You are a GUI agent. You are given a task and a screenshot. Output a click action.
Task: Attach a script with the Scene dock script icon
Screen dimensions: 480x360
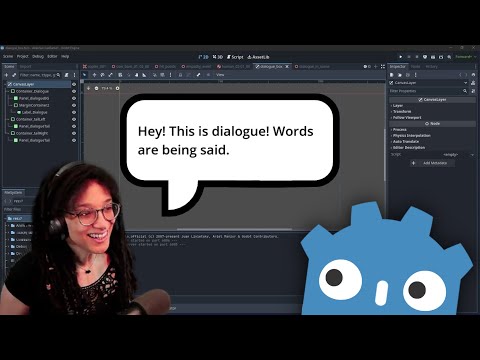66,75
